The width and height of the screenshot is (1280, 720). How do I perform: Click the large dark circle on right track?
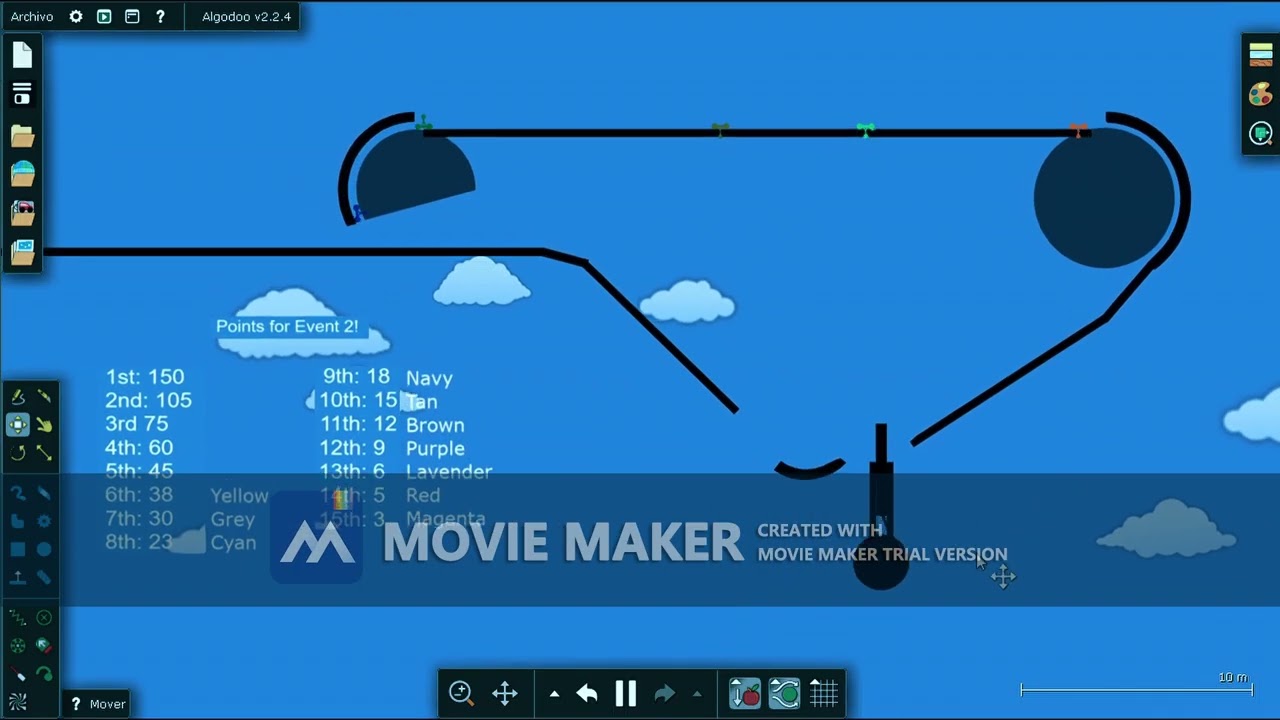(1104, 197)
